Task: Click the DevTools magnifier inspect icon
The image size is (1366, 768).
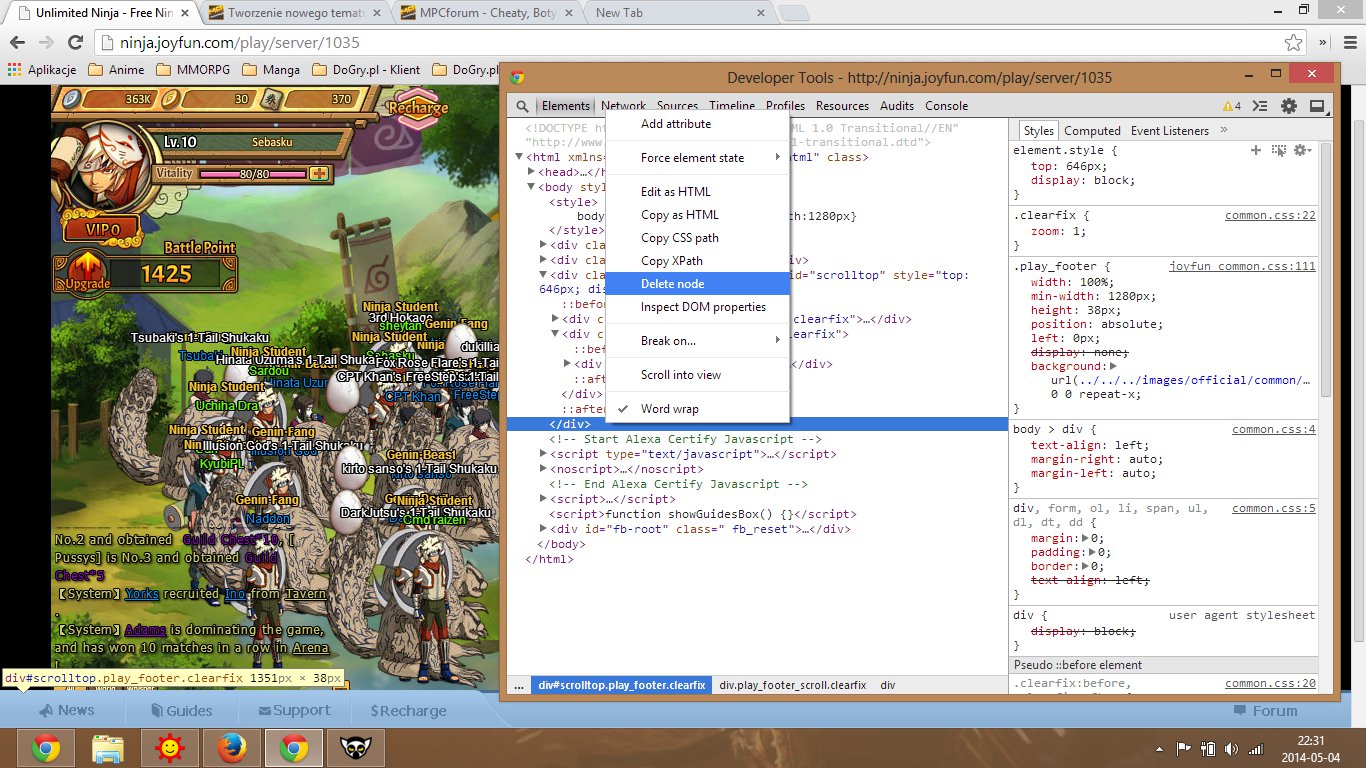Action: click(522, 106)
